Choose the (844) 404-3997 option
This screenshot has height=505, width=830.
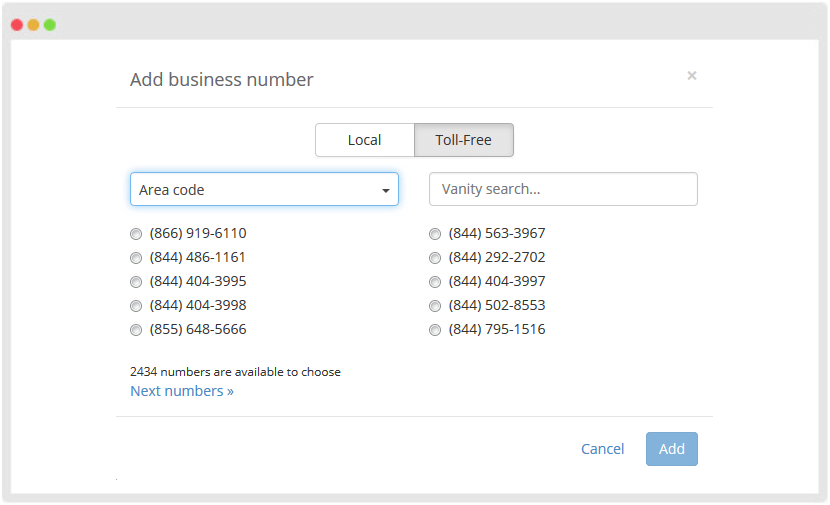pyautogui.click(x=435, y=282)
